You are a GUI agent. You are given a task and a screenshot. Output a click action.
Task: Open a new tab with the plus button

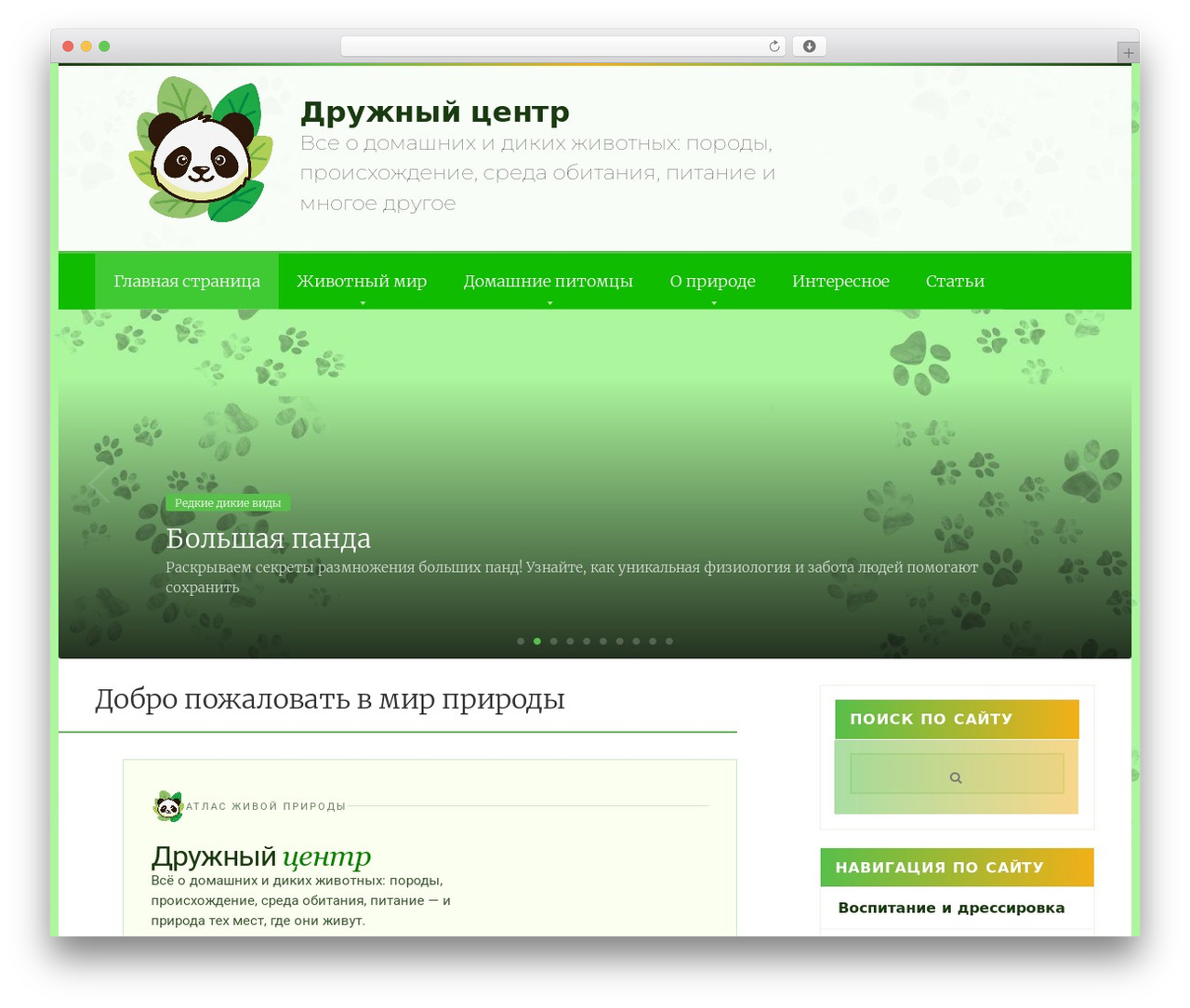(1128, 53)
